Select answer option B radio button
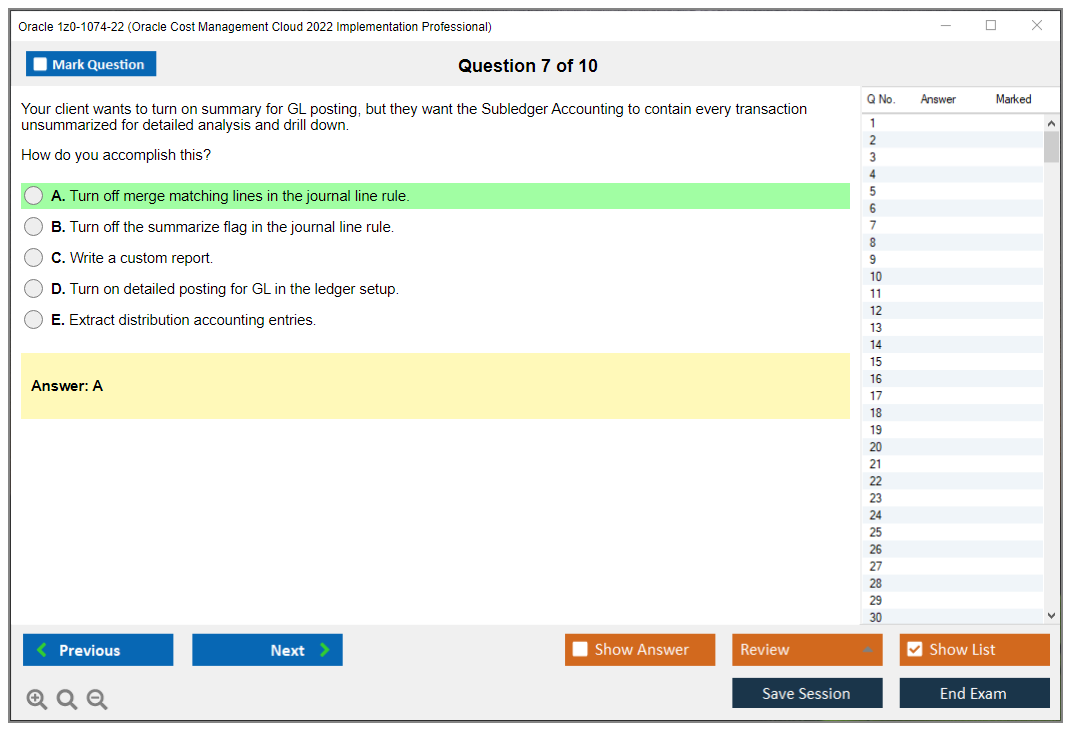Screen dimensions: 1075x735 (x=33, y=226)
